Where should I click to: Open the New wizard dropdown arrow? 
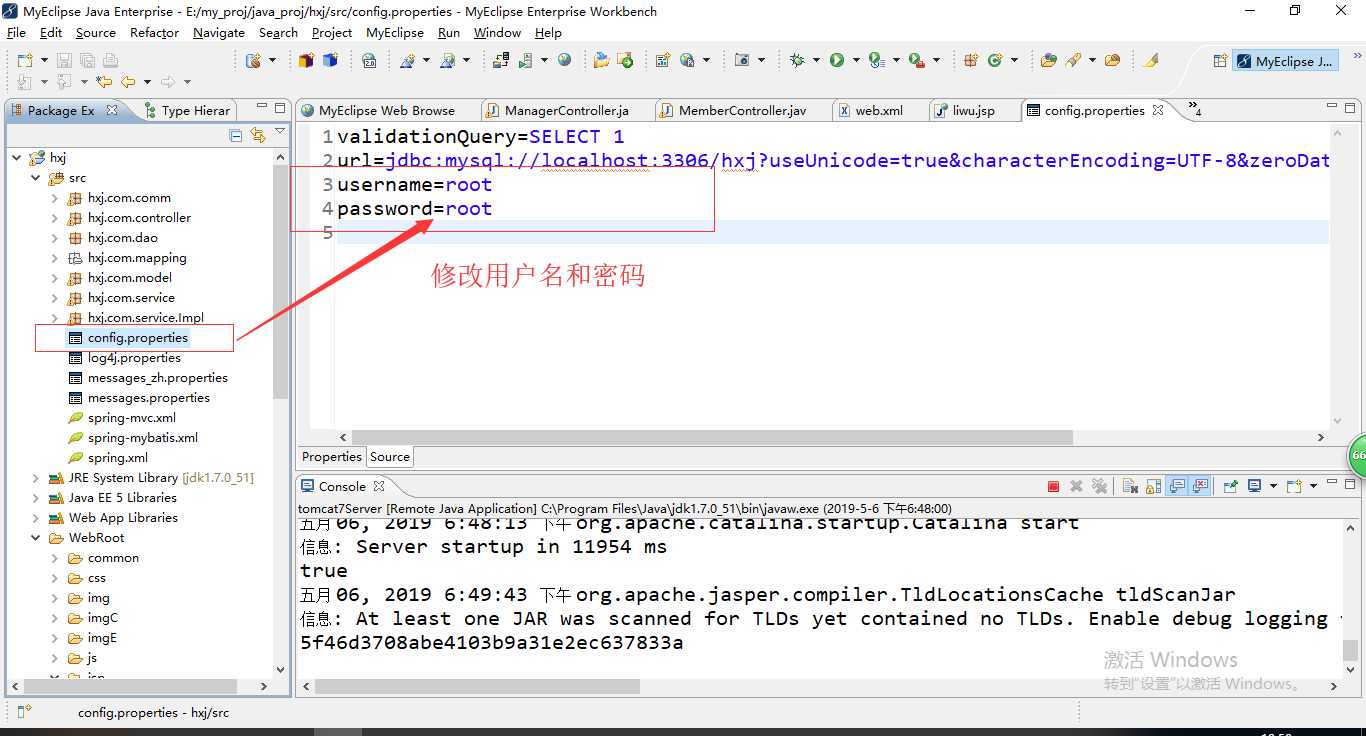pos(43,61)
